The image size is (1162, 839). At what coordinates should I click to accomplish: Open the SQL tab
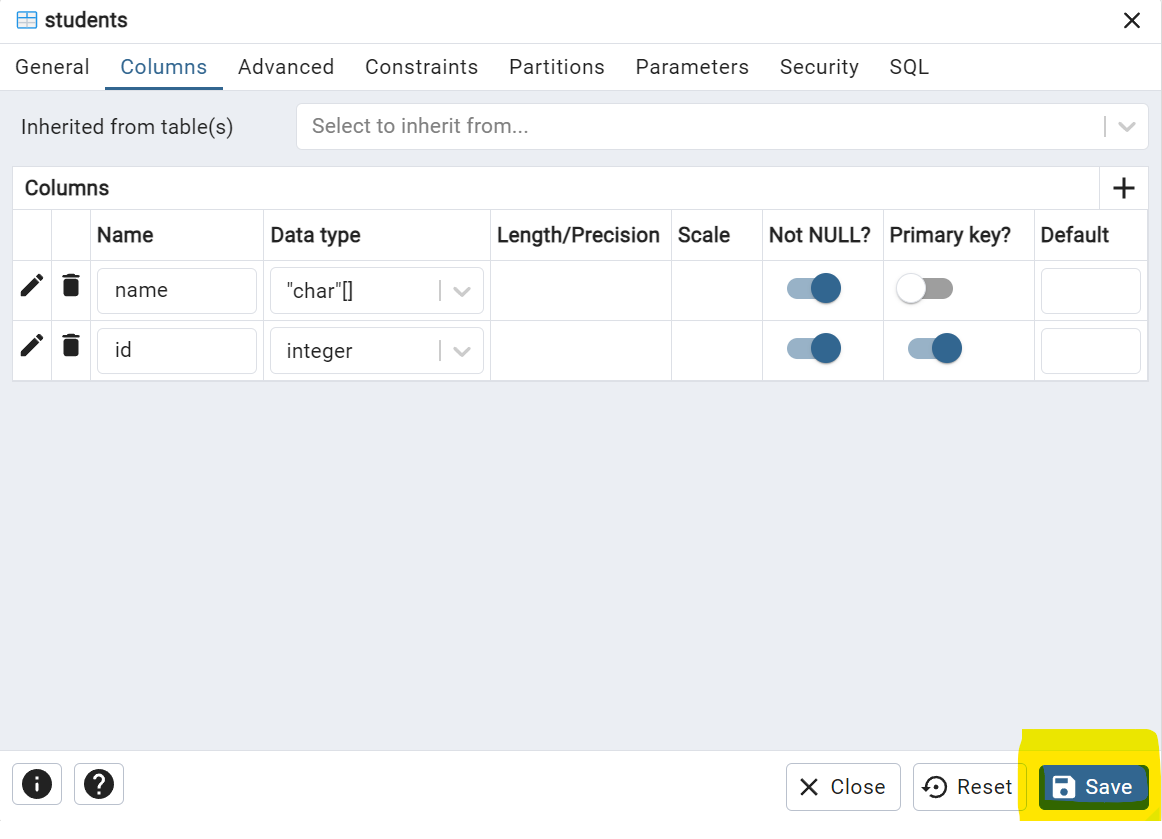909,67
